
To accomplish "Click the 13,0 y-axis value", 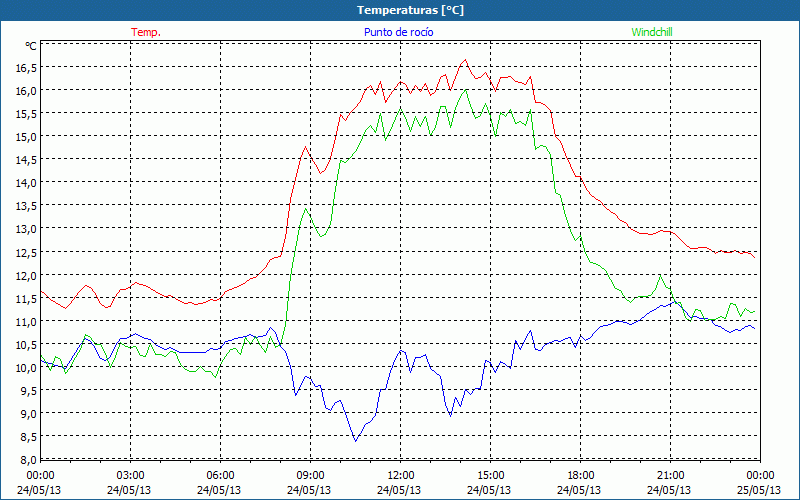I will pyautogui.click(x=27, y=229).
